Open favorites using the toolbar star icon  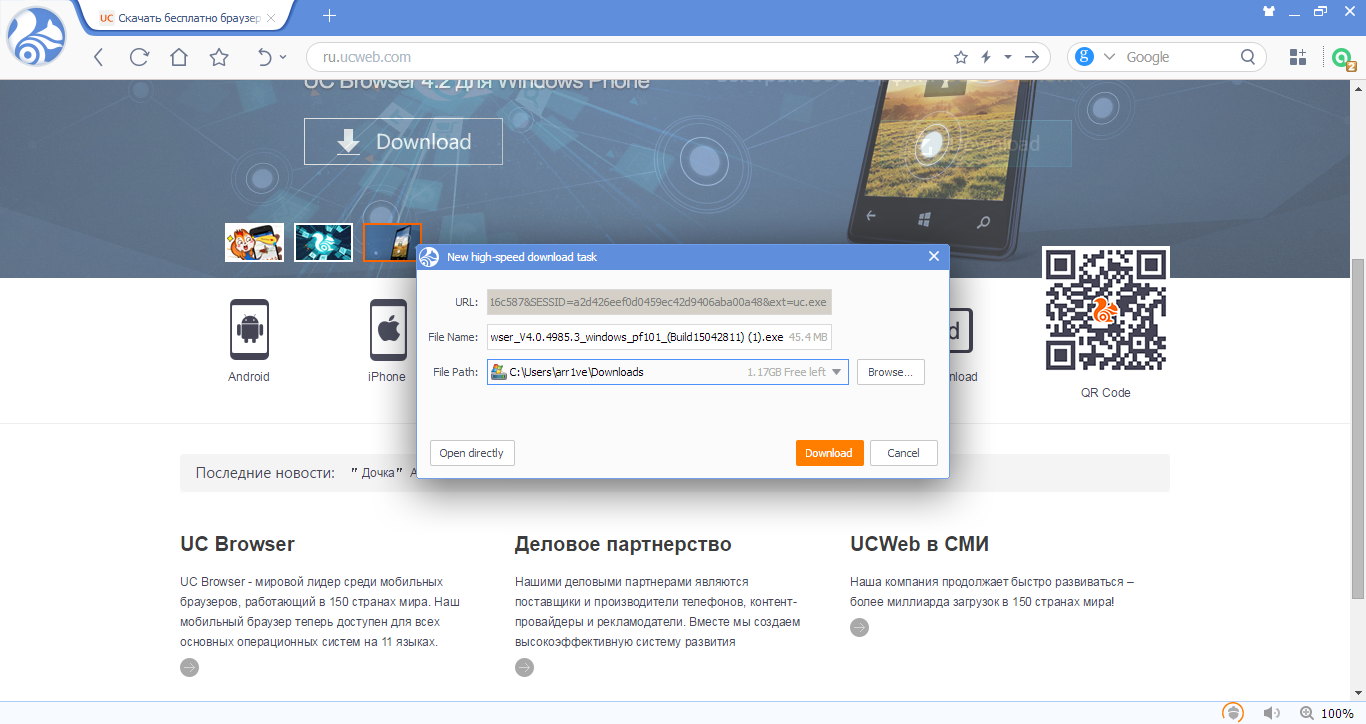(219, 57)
